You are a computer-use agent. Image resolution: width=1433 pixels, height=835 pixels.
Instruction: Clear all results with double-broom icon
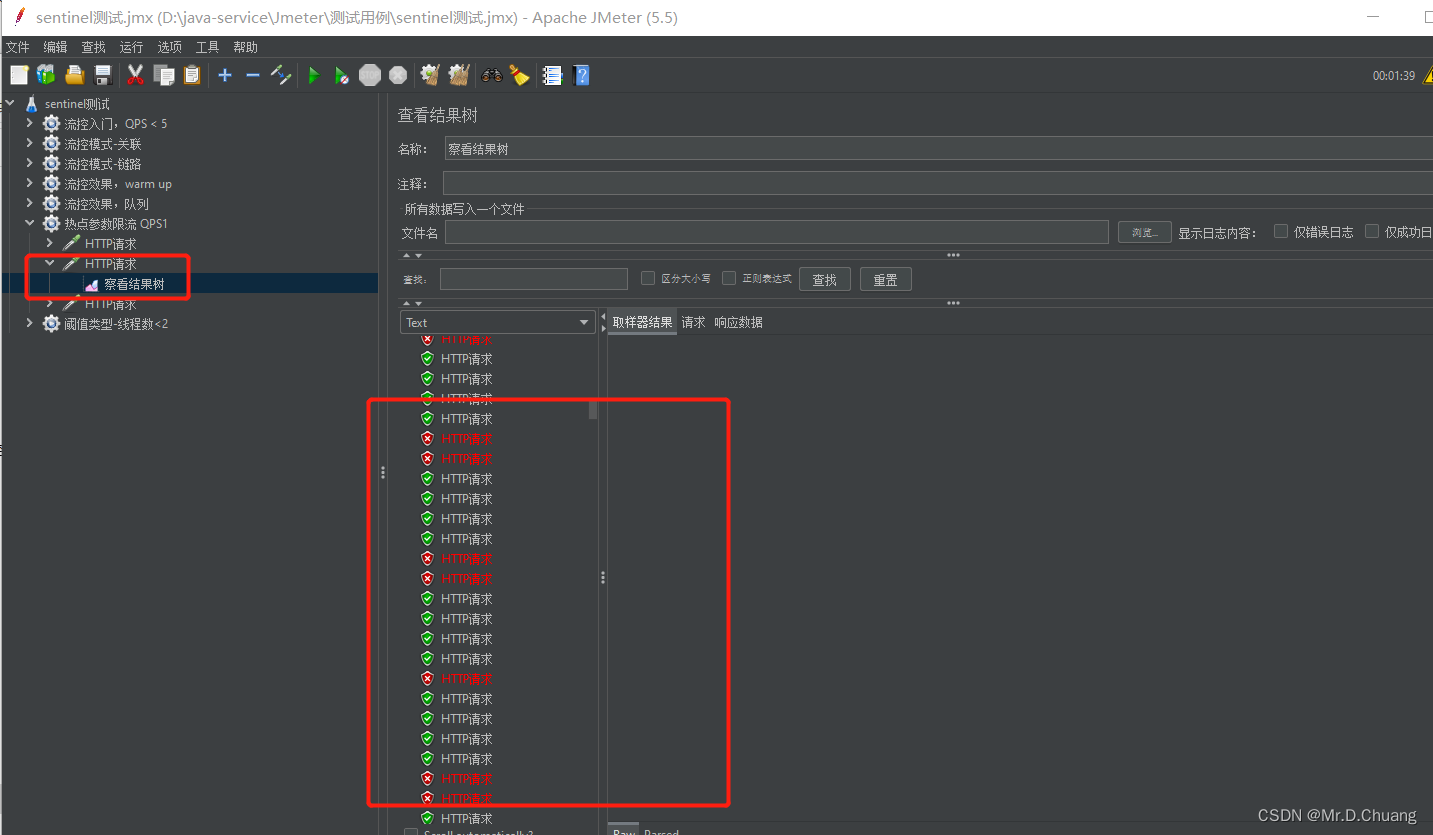point(459,75)
